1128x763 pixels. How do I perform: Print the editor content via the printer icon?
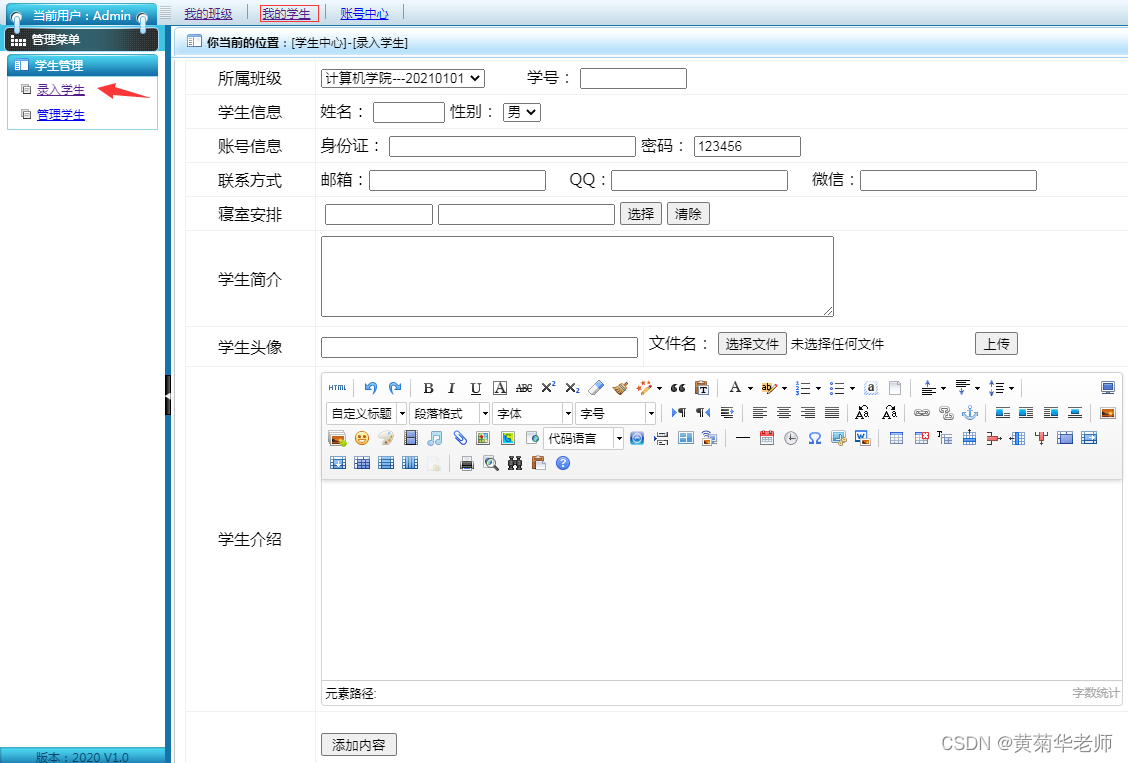(466, 462)
